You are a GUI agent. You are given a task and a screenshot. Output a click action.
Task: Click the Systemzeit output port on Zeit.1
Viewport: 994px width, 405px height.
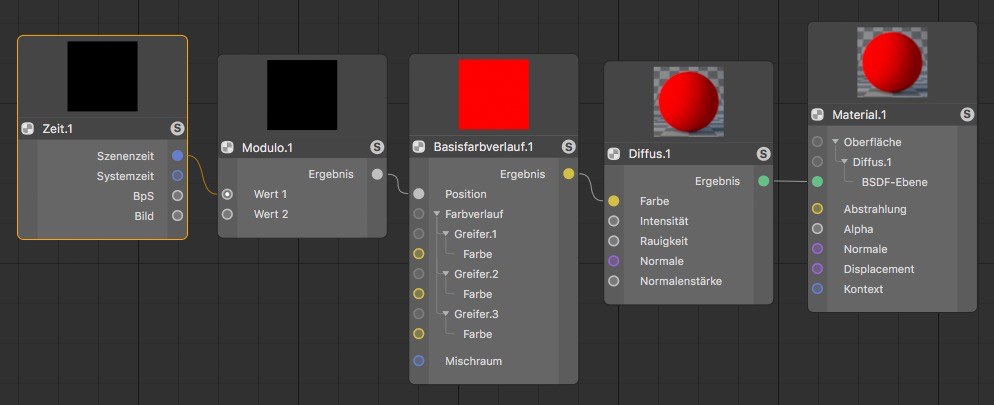[178, 176]
